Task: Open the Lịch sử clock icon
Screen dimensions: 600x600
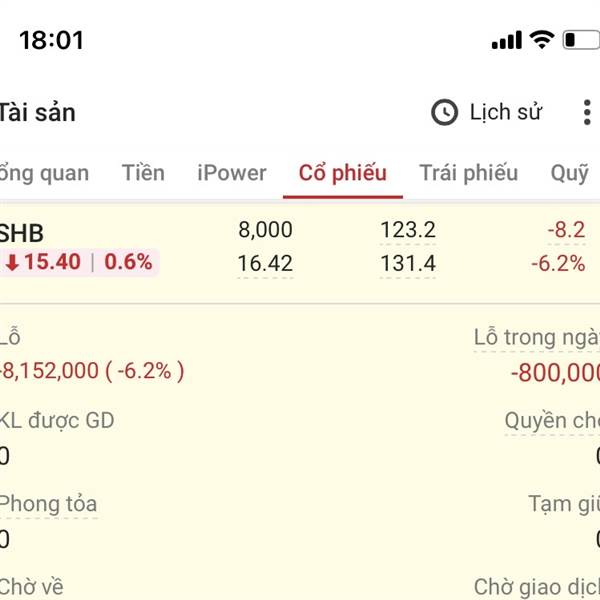Action: [444, 112]
